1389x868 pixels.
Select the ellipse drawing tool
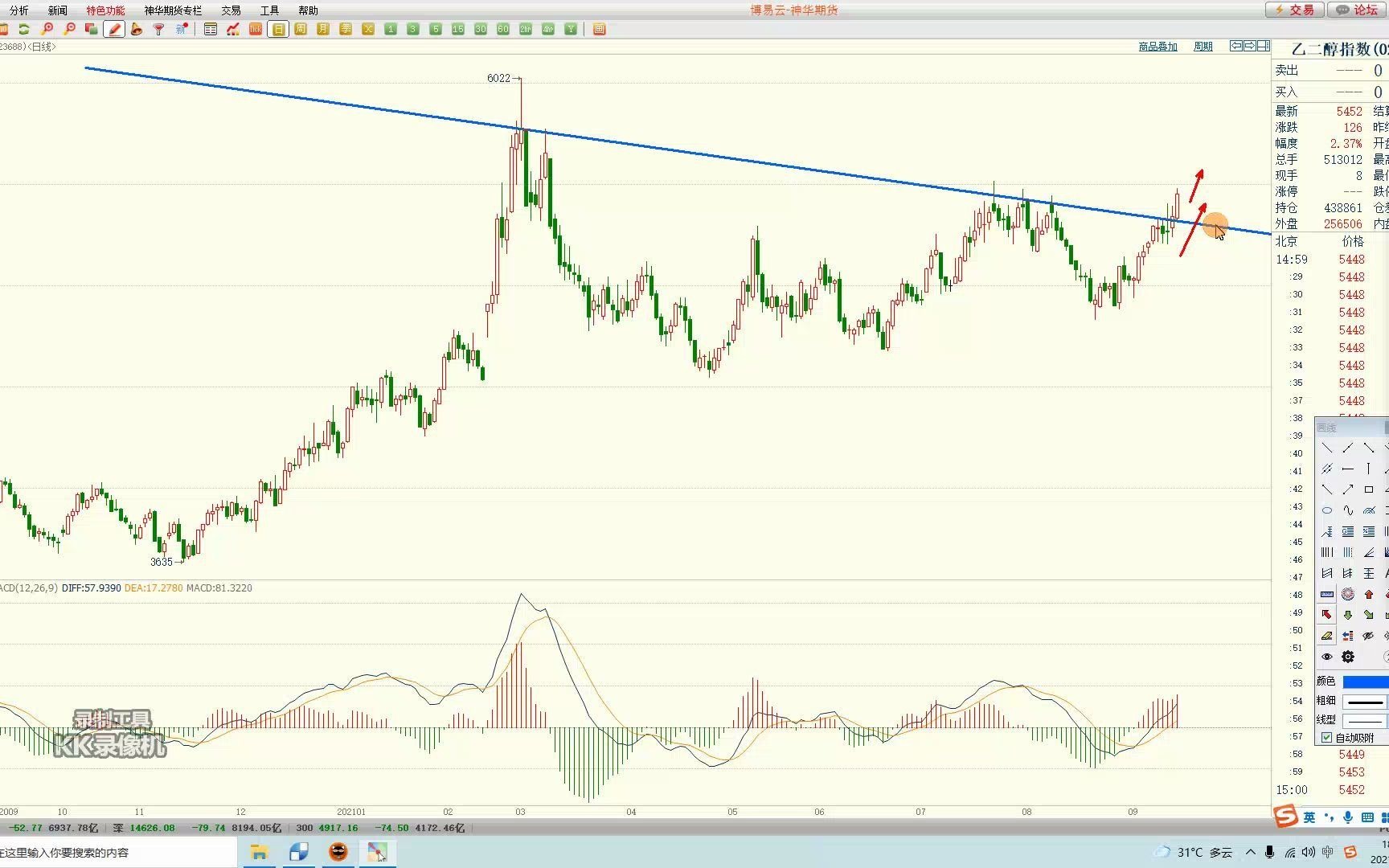coord(1327,510)
